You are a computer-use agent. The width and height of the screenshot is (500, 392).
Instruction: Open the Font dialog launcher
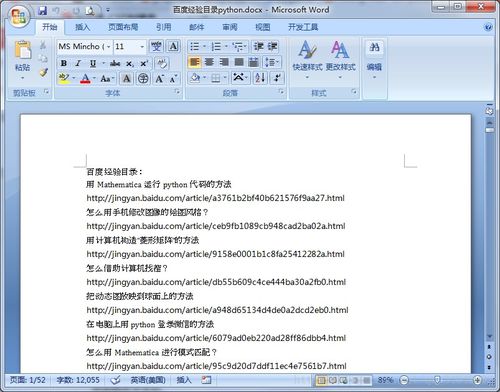pyautogui.click(x=177, y=92)
